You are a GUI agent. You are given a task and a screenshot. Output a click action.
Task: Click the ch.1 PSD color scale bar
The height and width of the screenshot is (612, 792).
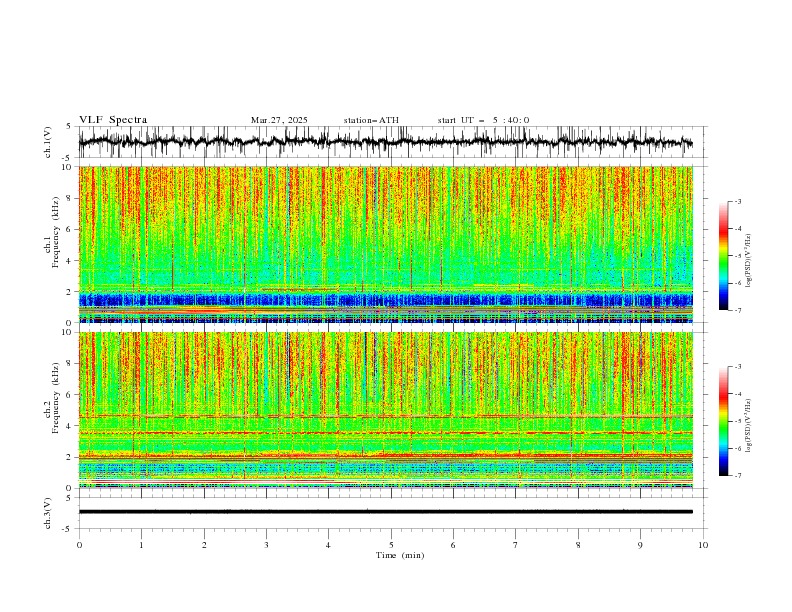point(724,256)
